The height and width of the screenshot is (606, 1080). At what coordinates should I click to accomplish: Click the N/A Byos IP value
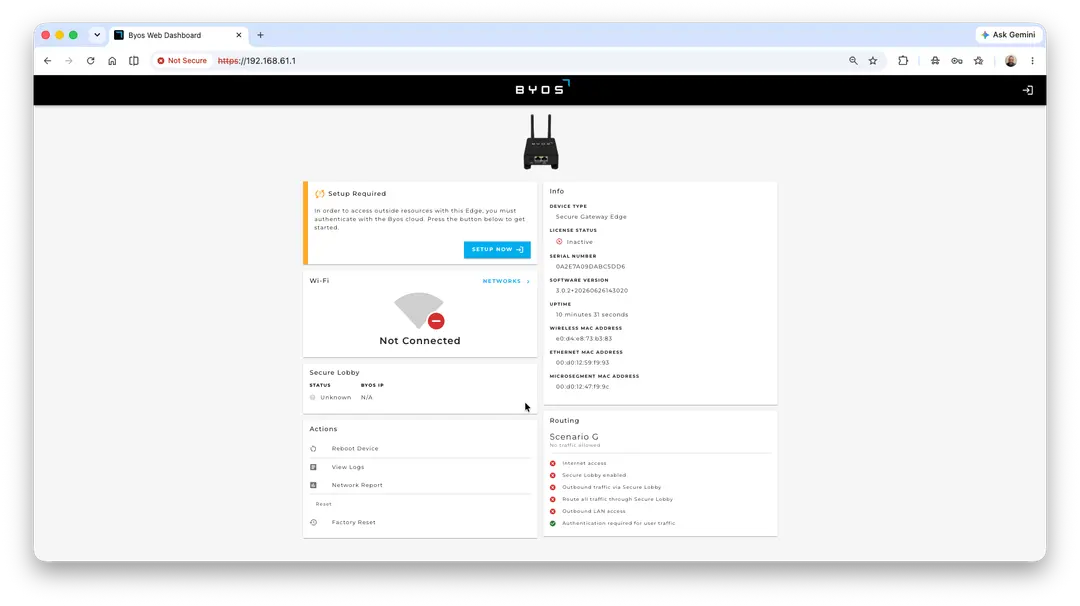pos(366,397)
